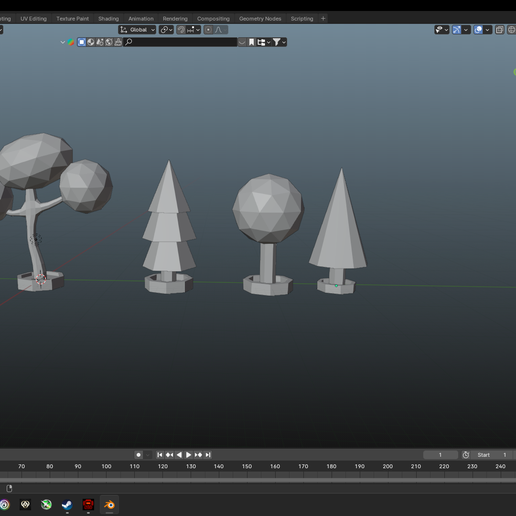Open the Global transform orientation dropdown
This screenshot has width=516, height=516.
point(137,30)
